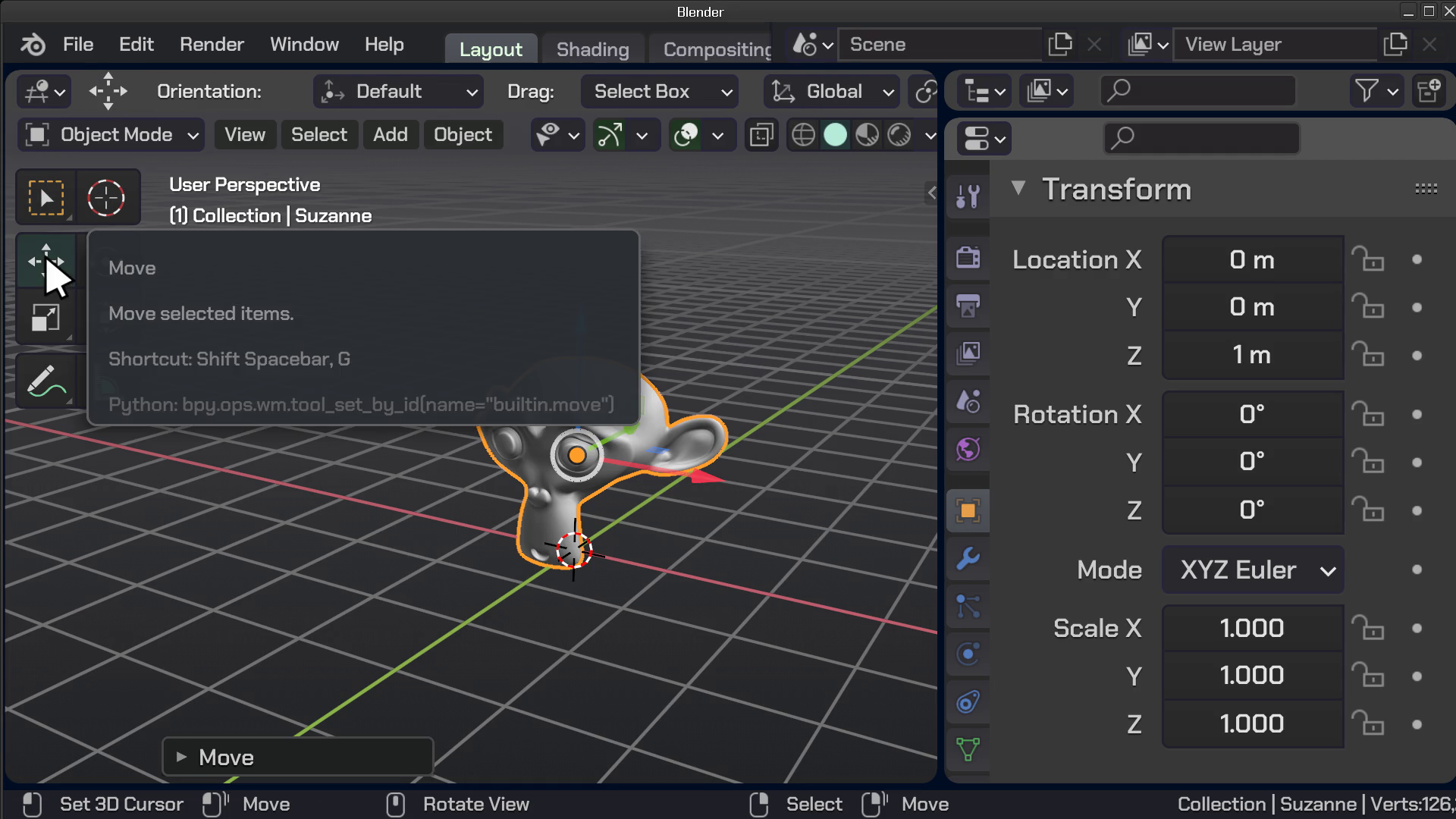Viewport: 1456px width, 819px height.
Task: Select the Scale tool icon
Action: tap(45, 318)
